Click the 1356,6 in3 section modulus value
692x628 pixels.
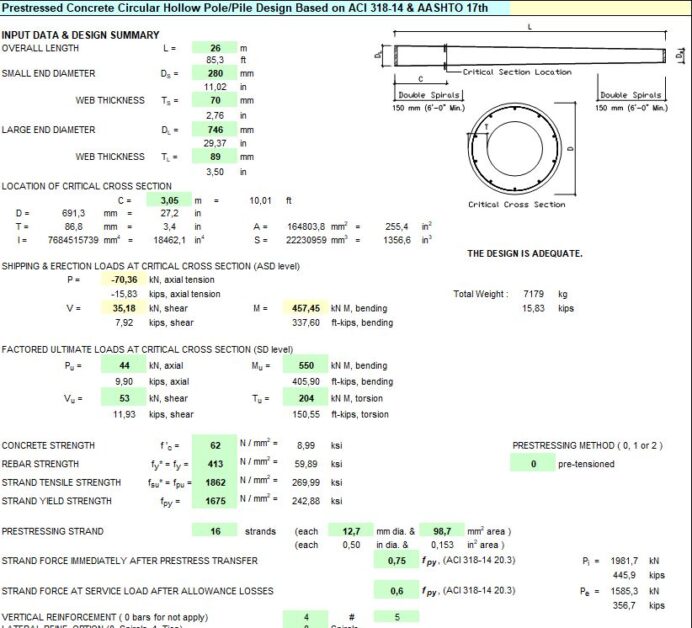coord(397,240)
